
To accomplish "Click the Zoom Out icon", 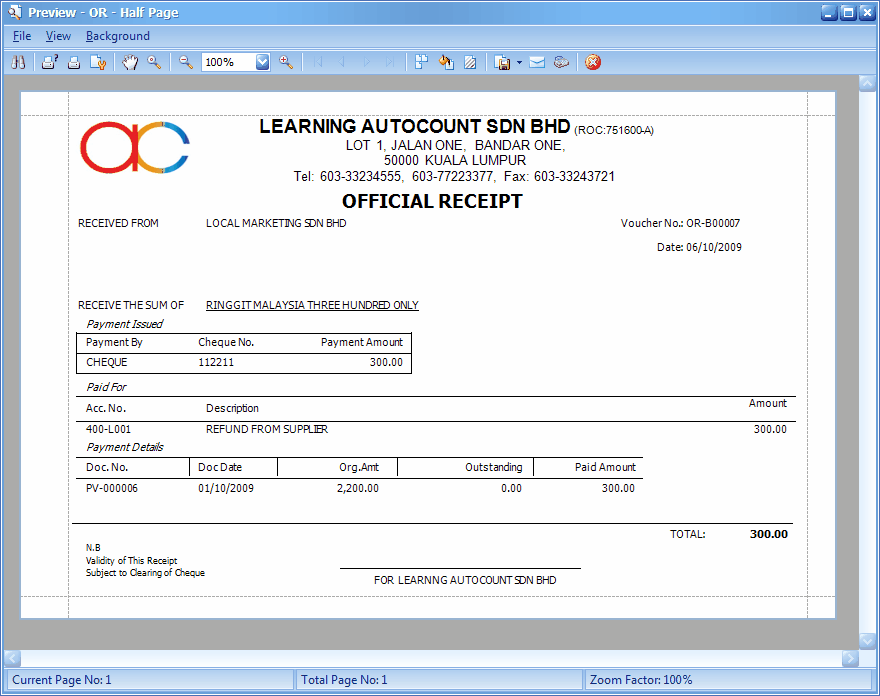I will point(186,62).
